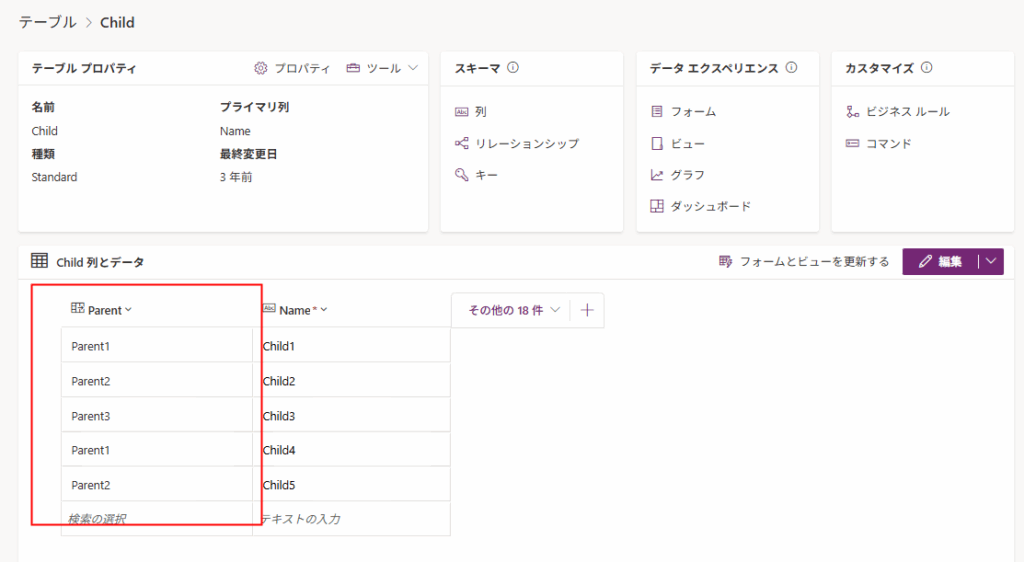1024x562 pixels.
Task: Open the Parent column header dropdown
Action: pos(128,311)
